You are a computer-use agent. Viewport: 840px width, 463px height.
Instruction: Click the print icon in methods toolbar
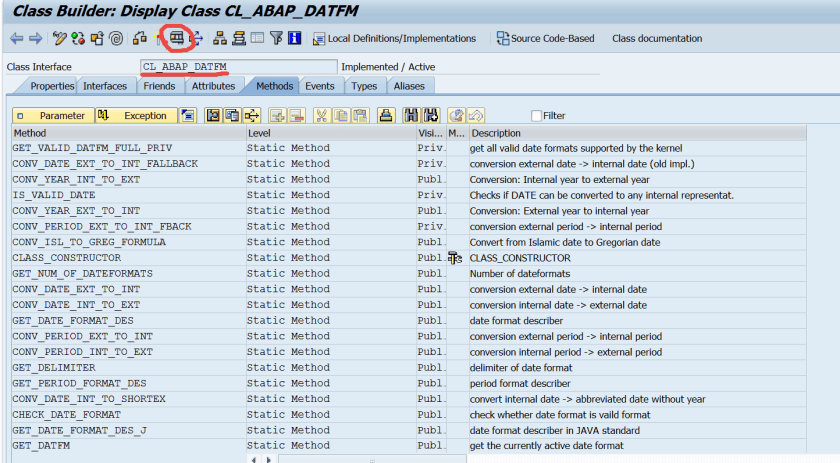click(385, 116)
